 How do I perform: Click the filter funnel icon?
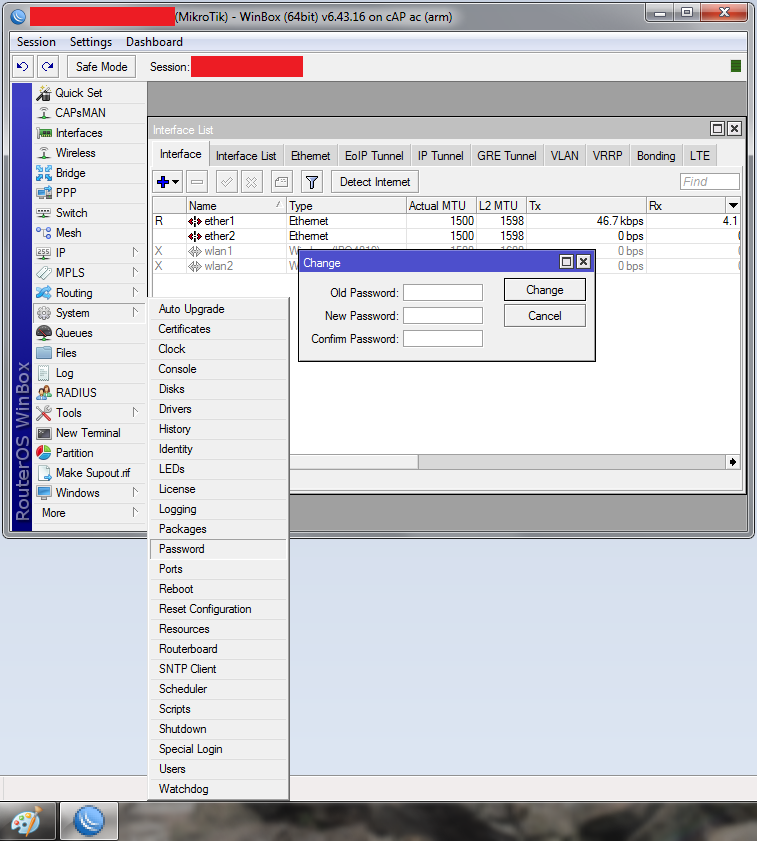tap(312, 182)
